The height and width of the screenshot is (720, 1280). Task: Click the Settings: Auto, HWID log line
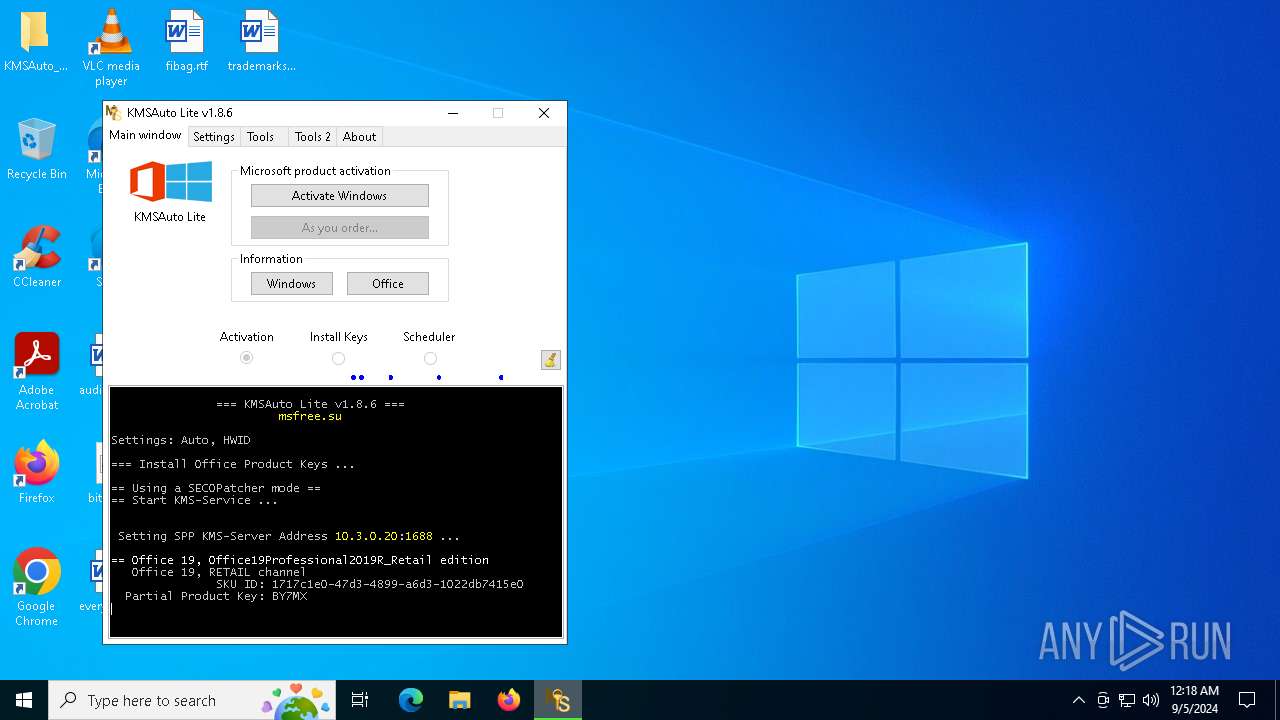pyautogui.click(x=181, y=440)
